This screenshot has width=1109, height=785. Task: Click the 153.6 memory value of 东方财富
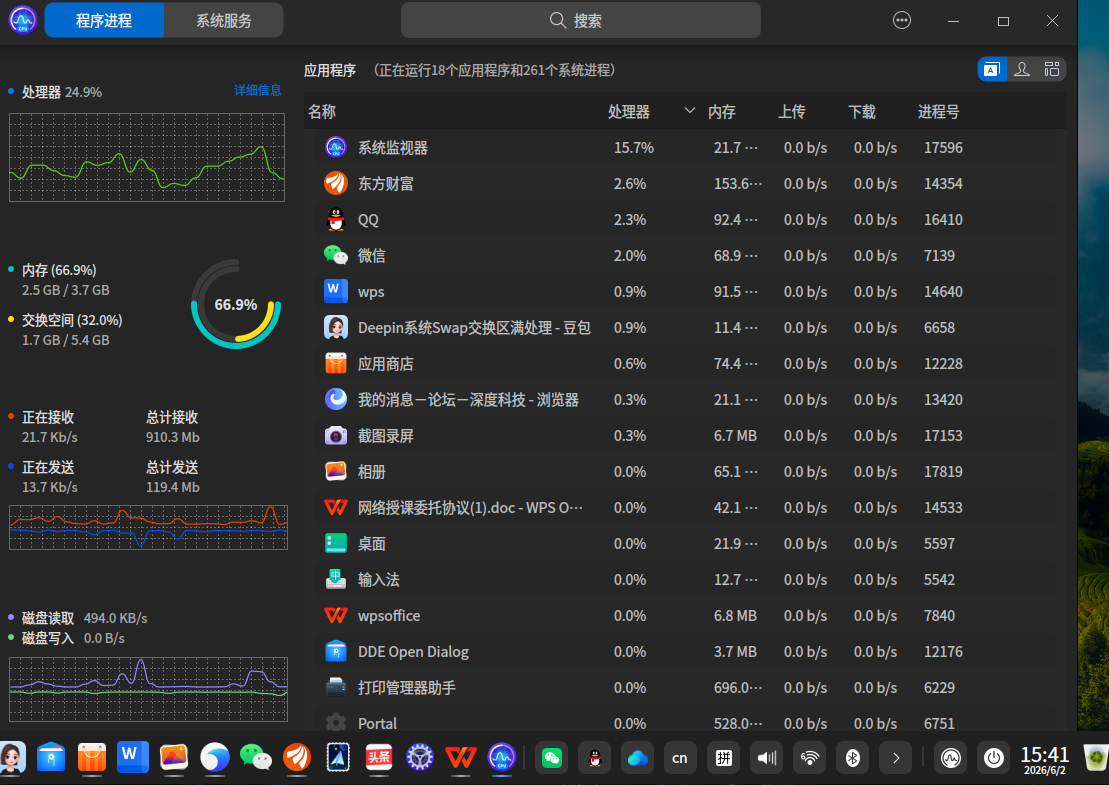pos(738,184)
